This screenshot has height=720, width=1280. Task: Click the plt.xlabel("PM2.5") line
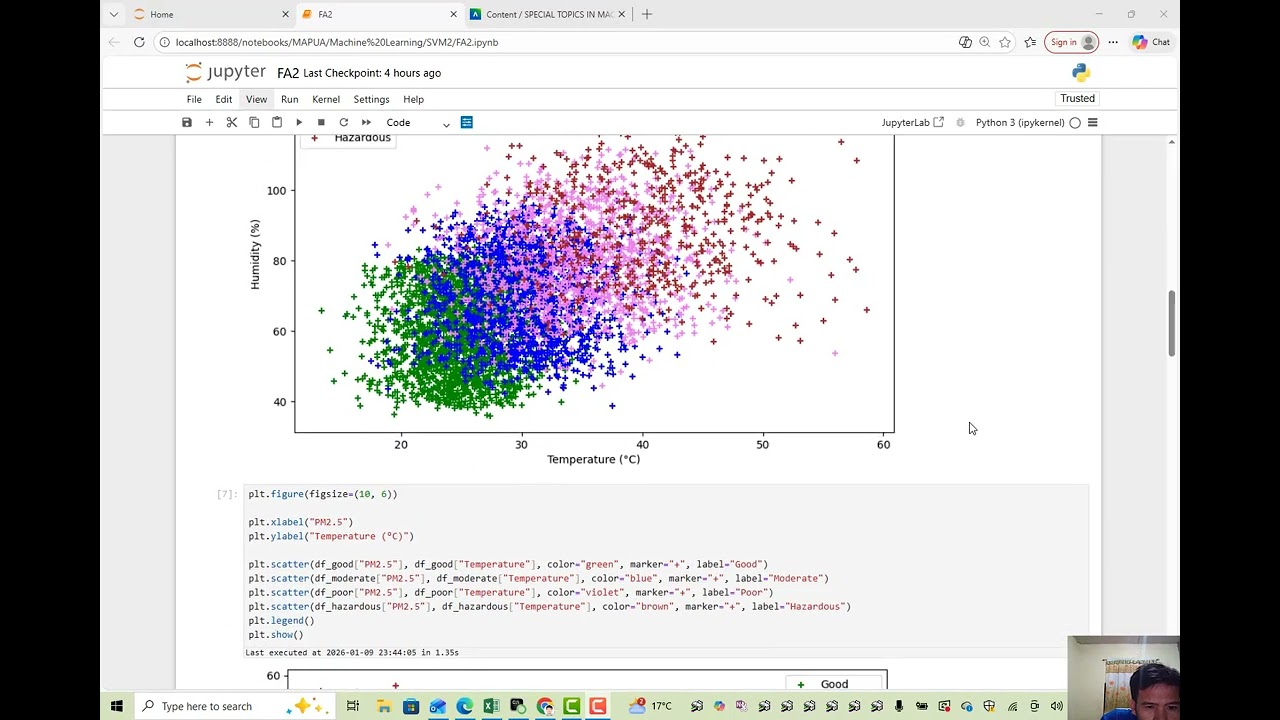pos(301,522)
